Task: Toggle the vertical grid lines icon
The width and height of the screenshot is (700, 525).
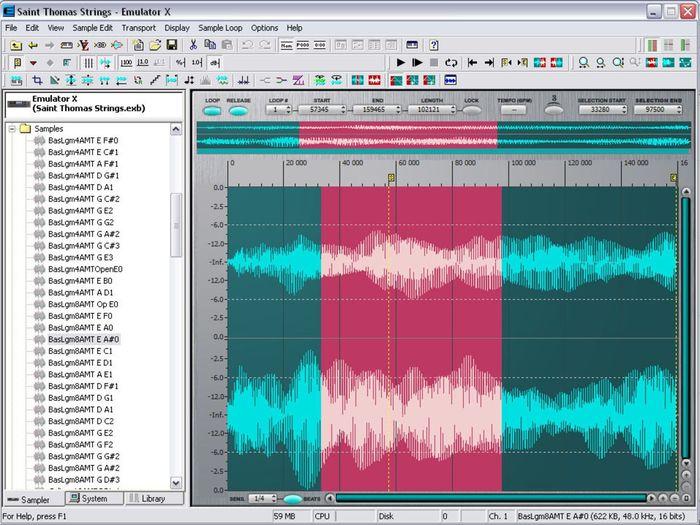Action: coord(89,62)
